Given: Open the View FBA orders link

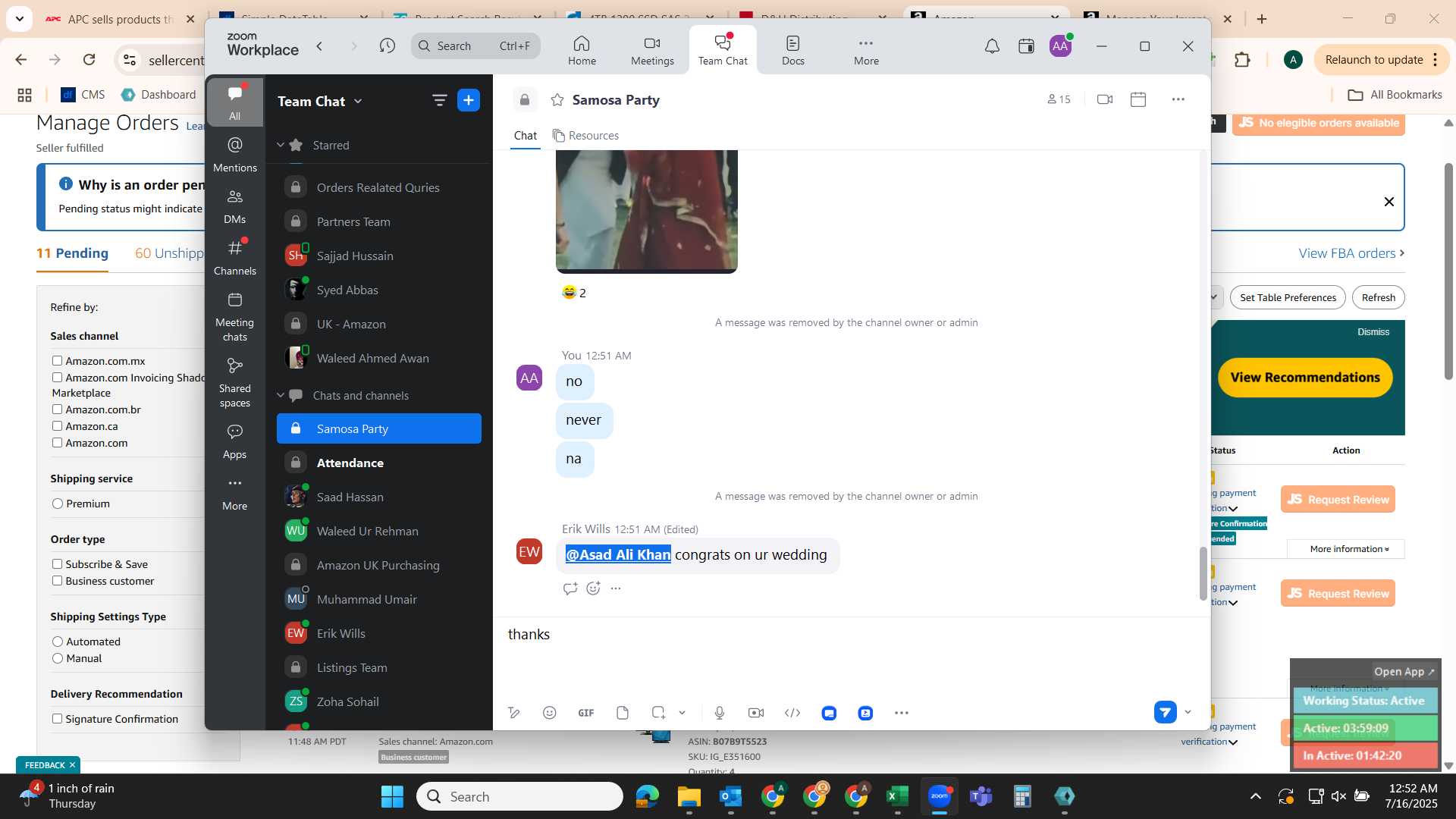Looking at the screenshot, I should point(1351,253).
